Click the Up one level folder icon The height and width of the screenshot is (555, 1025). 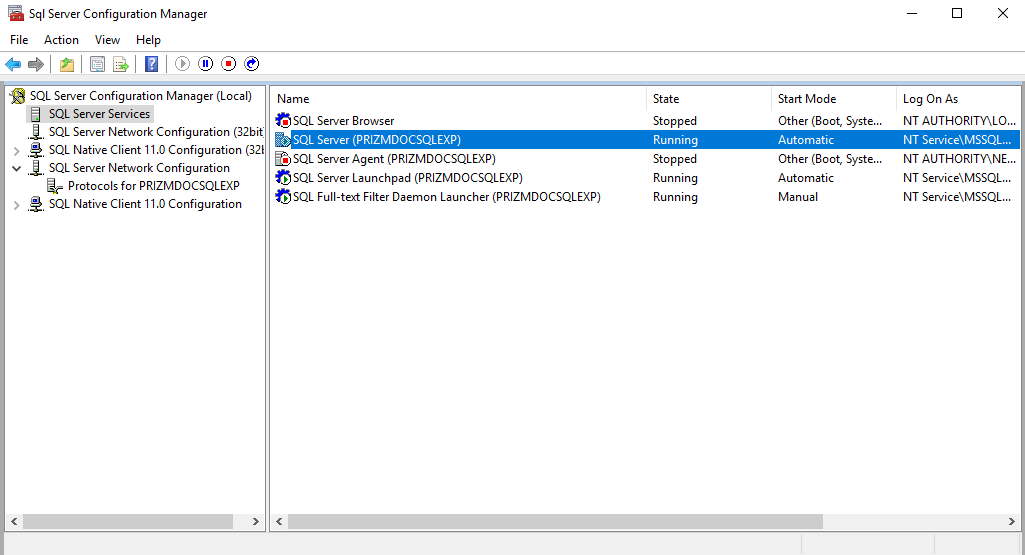(x=67, y=64)
